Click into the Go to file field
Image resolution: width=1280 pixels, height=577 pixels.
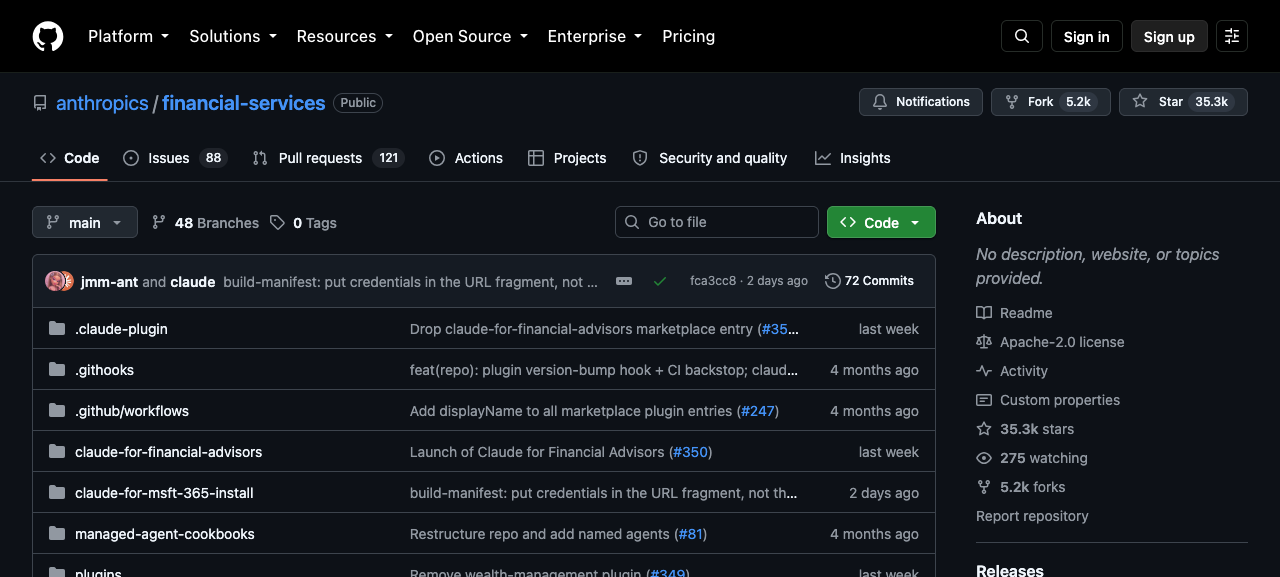coord(717,222)
